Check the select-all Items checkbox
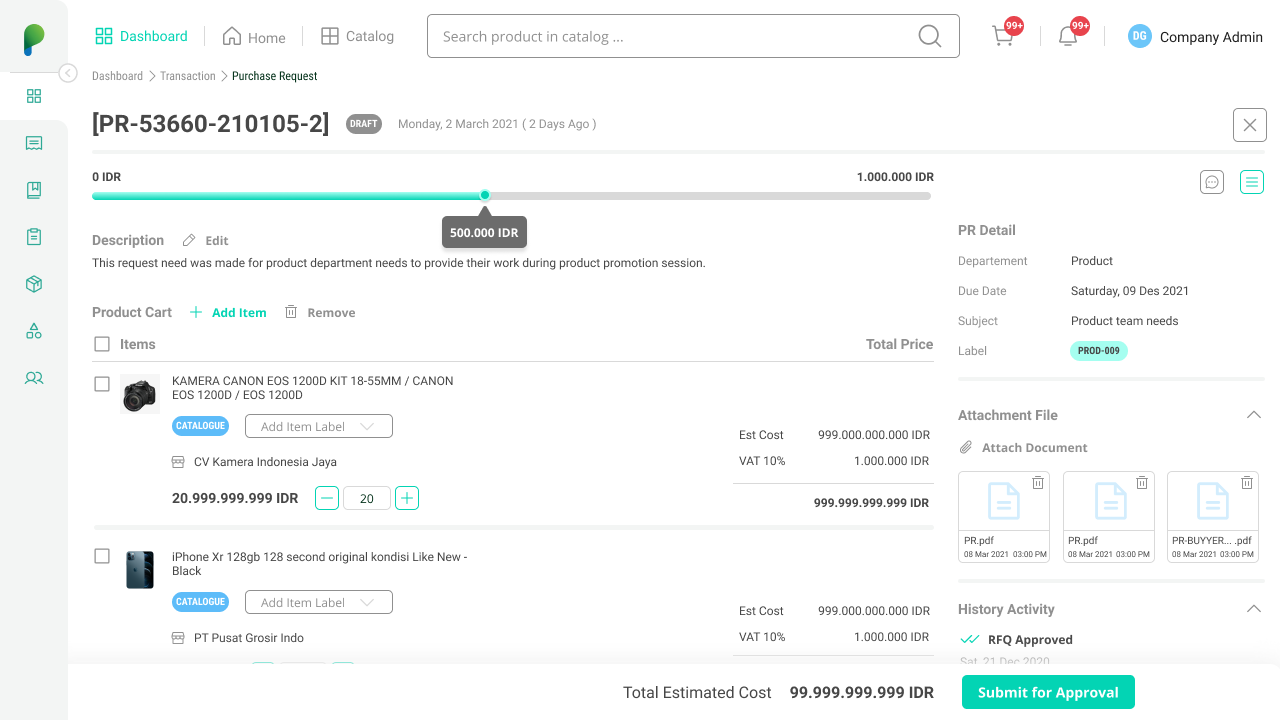Viewport: 1280px width, 720px height. point(102,344)
